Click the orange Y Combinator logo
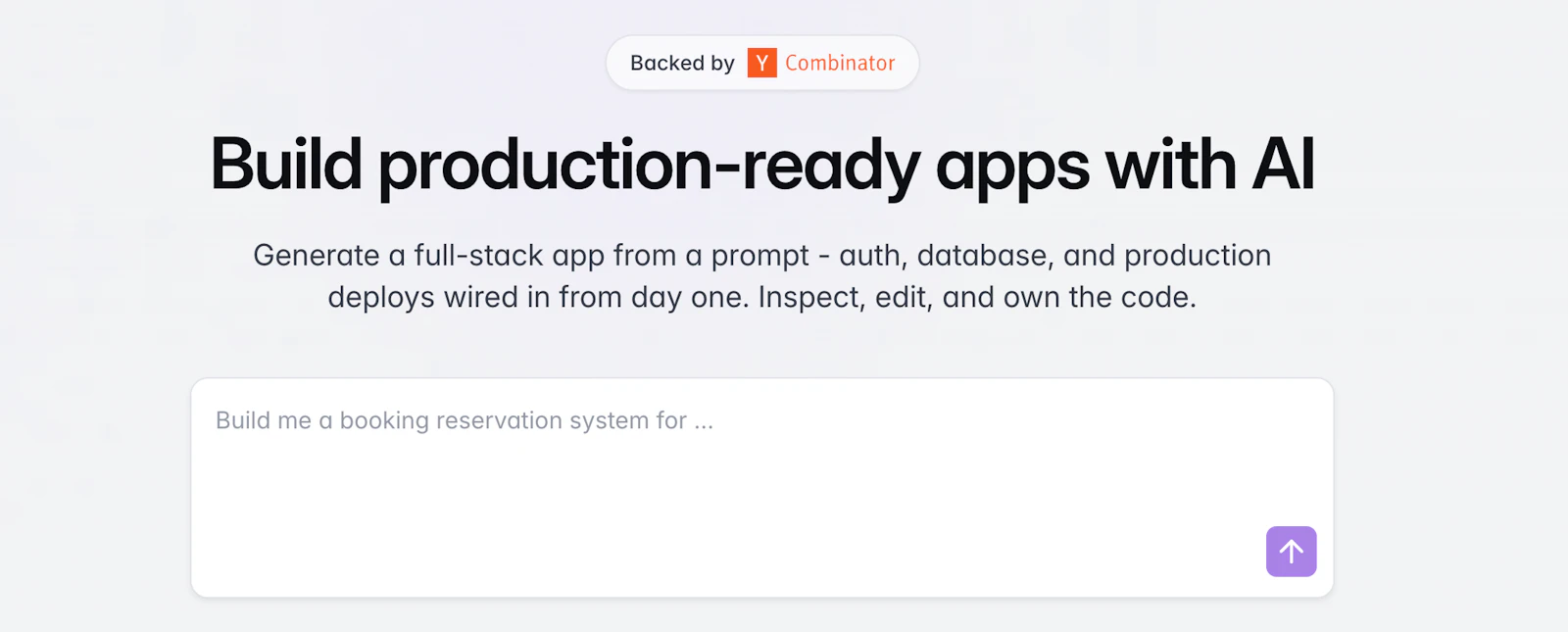This screenshot has width=1568, height=632. click(761, 63)
